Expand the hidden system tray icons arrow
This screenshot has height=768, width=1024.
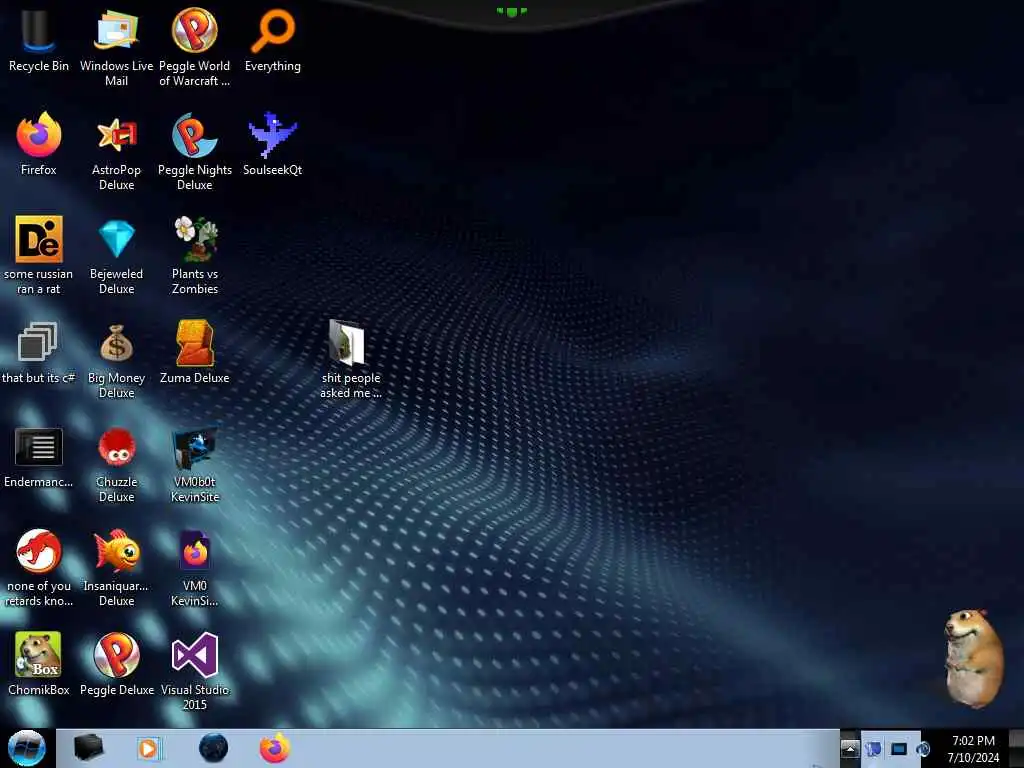coord(850,748)
